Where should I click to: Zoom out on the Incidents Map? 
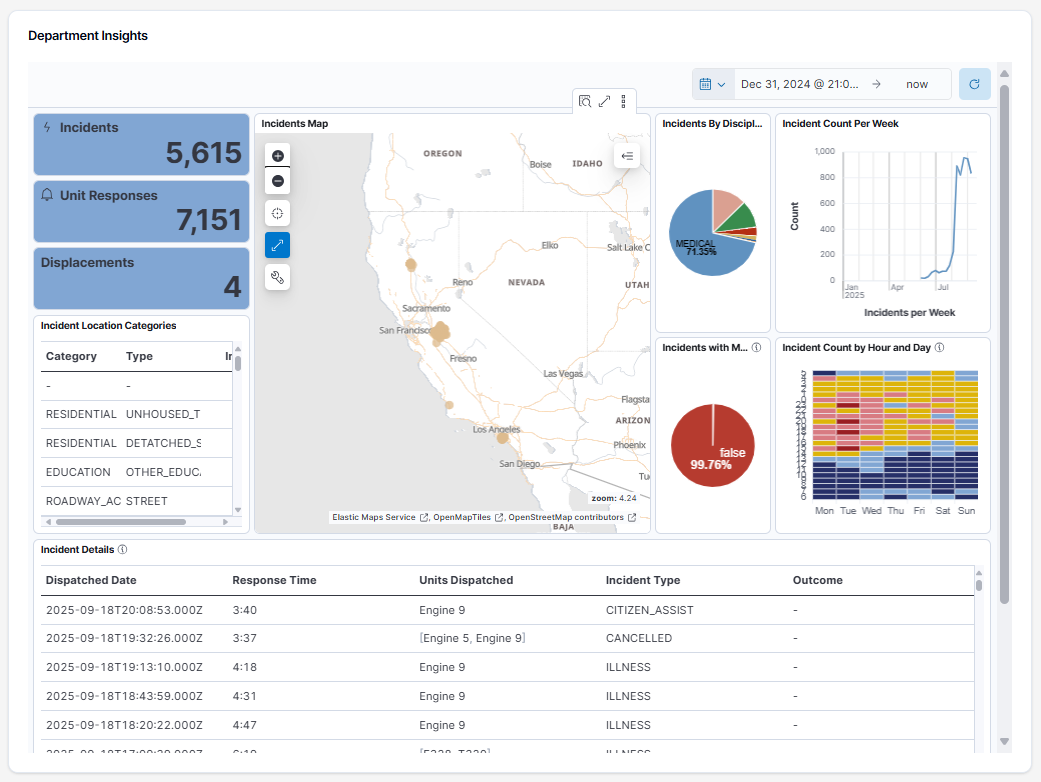click(x=278, y=181)
